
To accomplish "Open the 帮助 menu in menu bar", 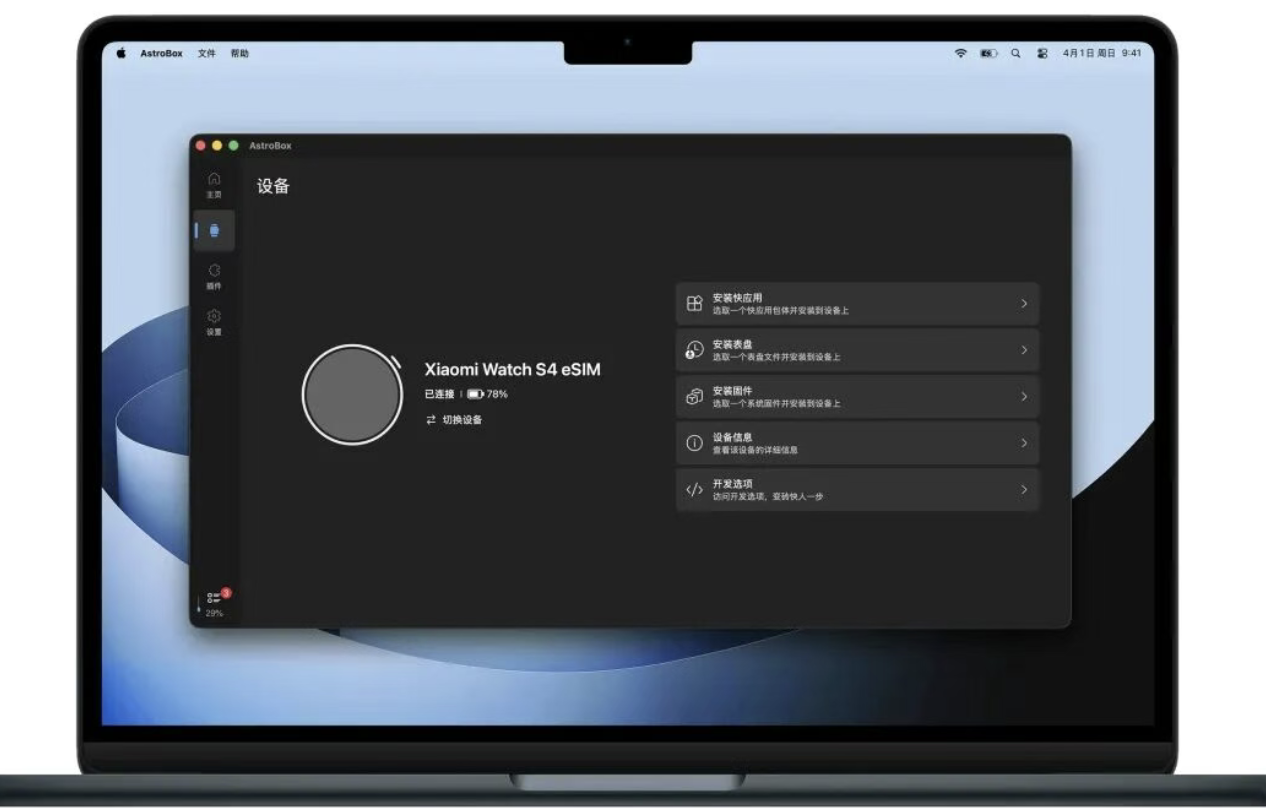I will click(x=240, y=53).
